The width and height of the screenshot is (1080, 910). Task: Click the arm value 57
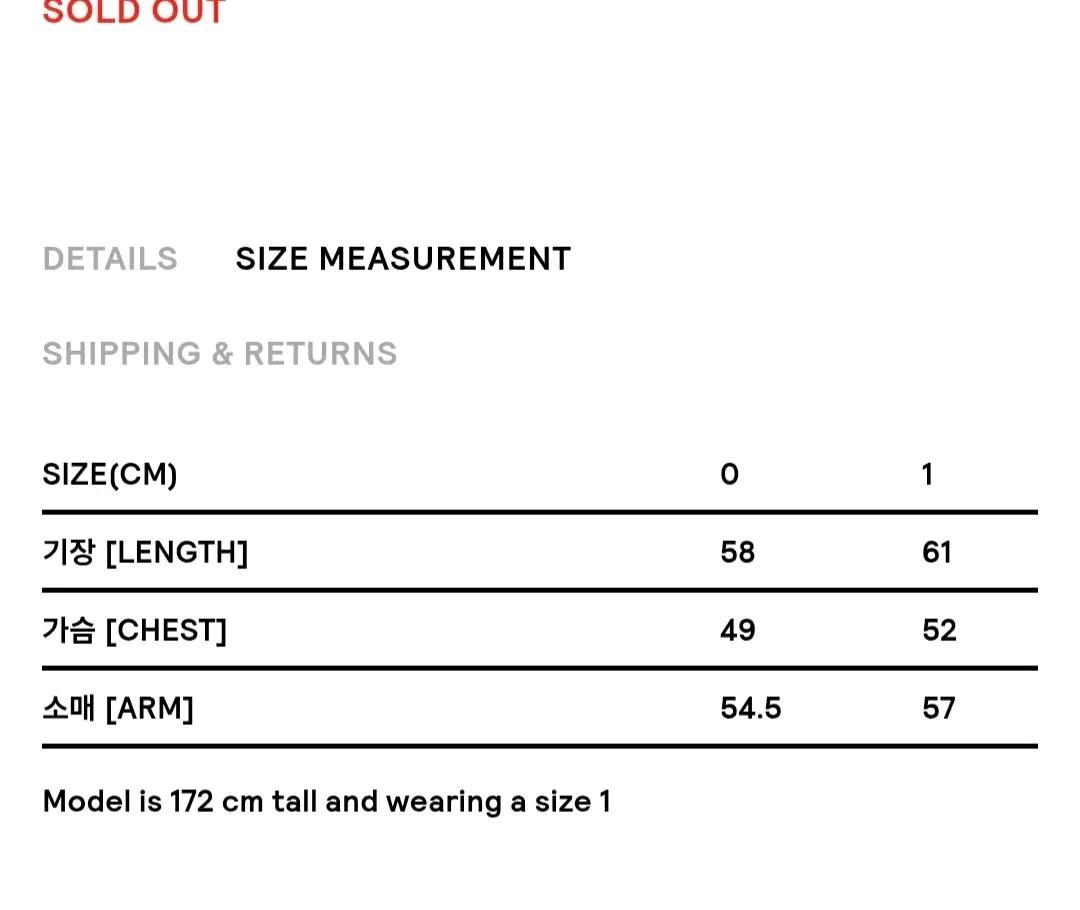tap(939, 708)
